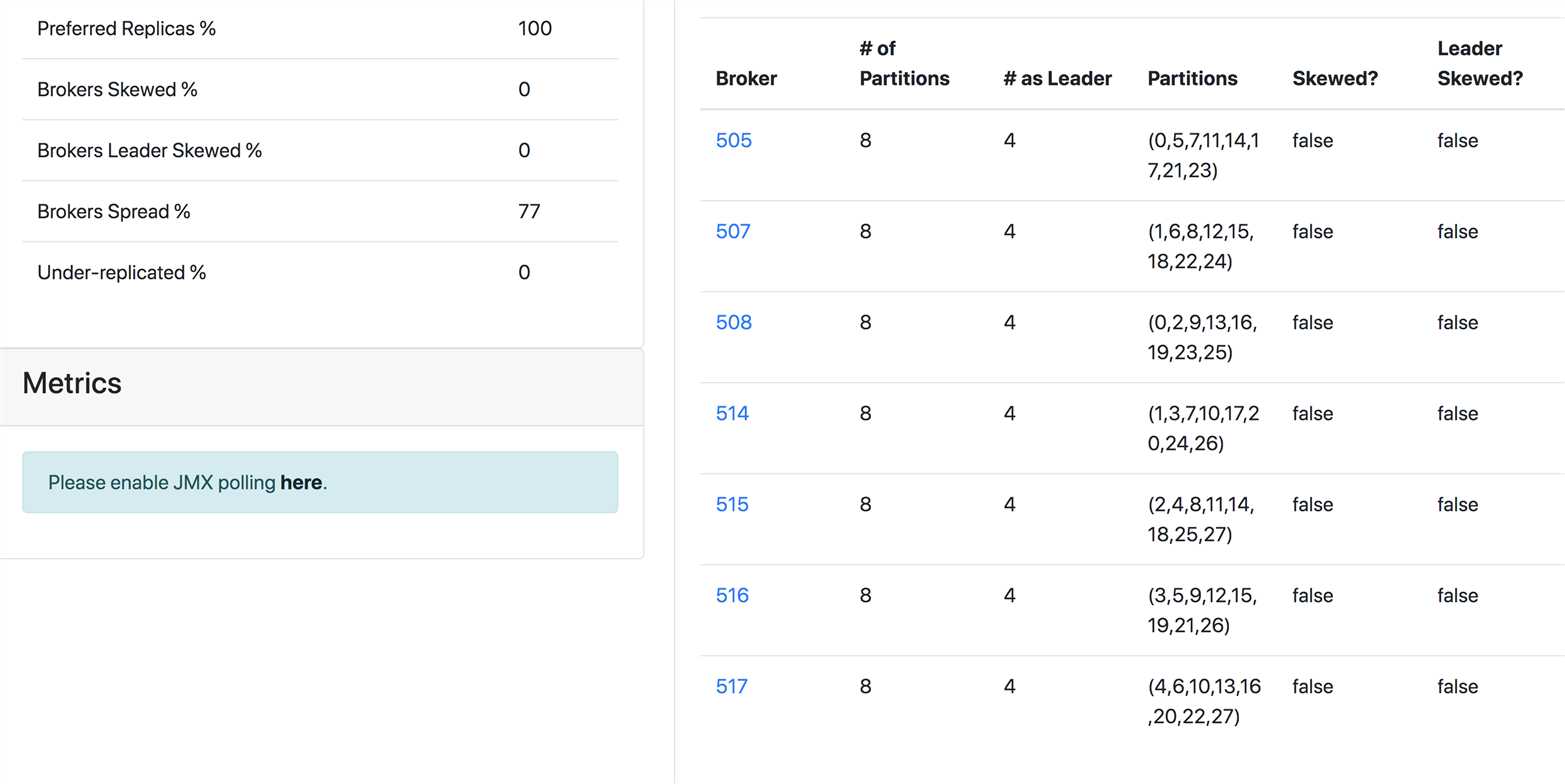Select the 'Preferred Replicas %' label
This screenshot has height=784, width=1565.
point(126,29)
